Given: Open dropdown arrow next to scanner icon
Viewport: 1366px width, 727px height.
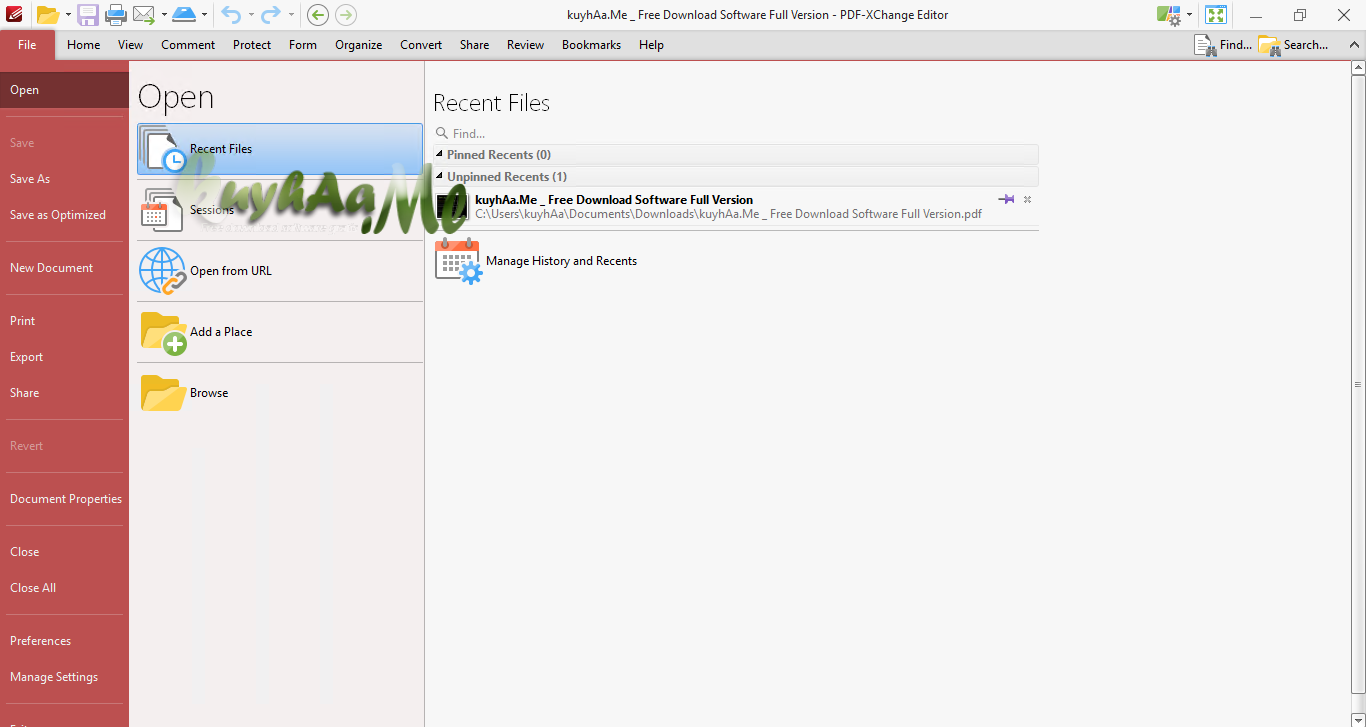Looking at the screenshot, I should 205,15.
